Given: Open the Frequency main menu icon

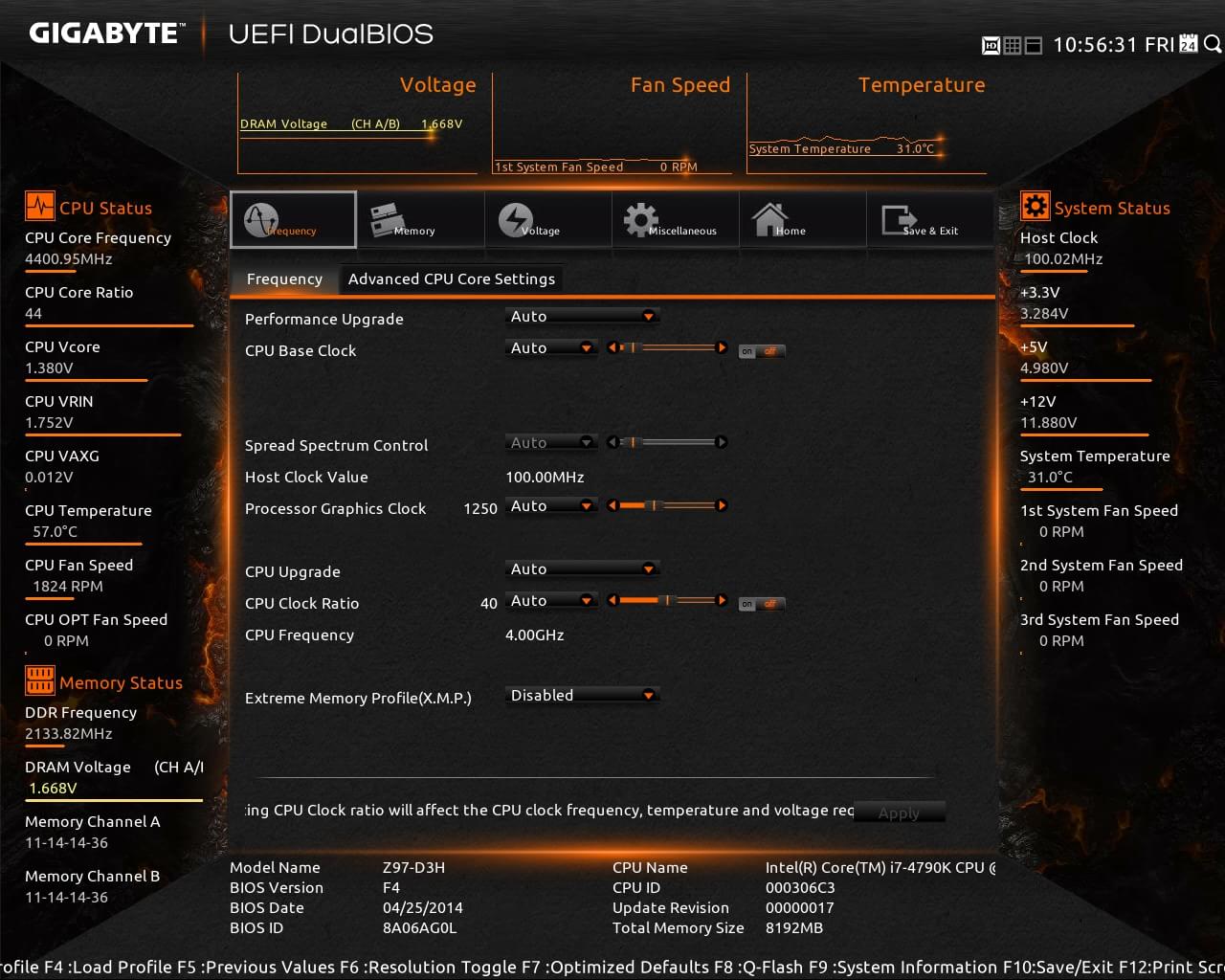Looking at the screenshot, I should [x=293, y=219].
